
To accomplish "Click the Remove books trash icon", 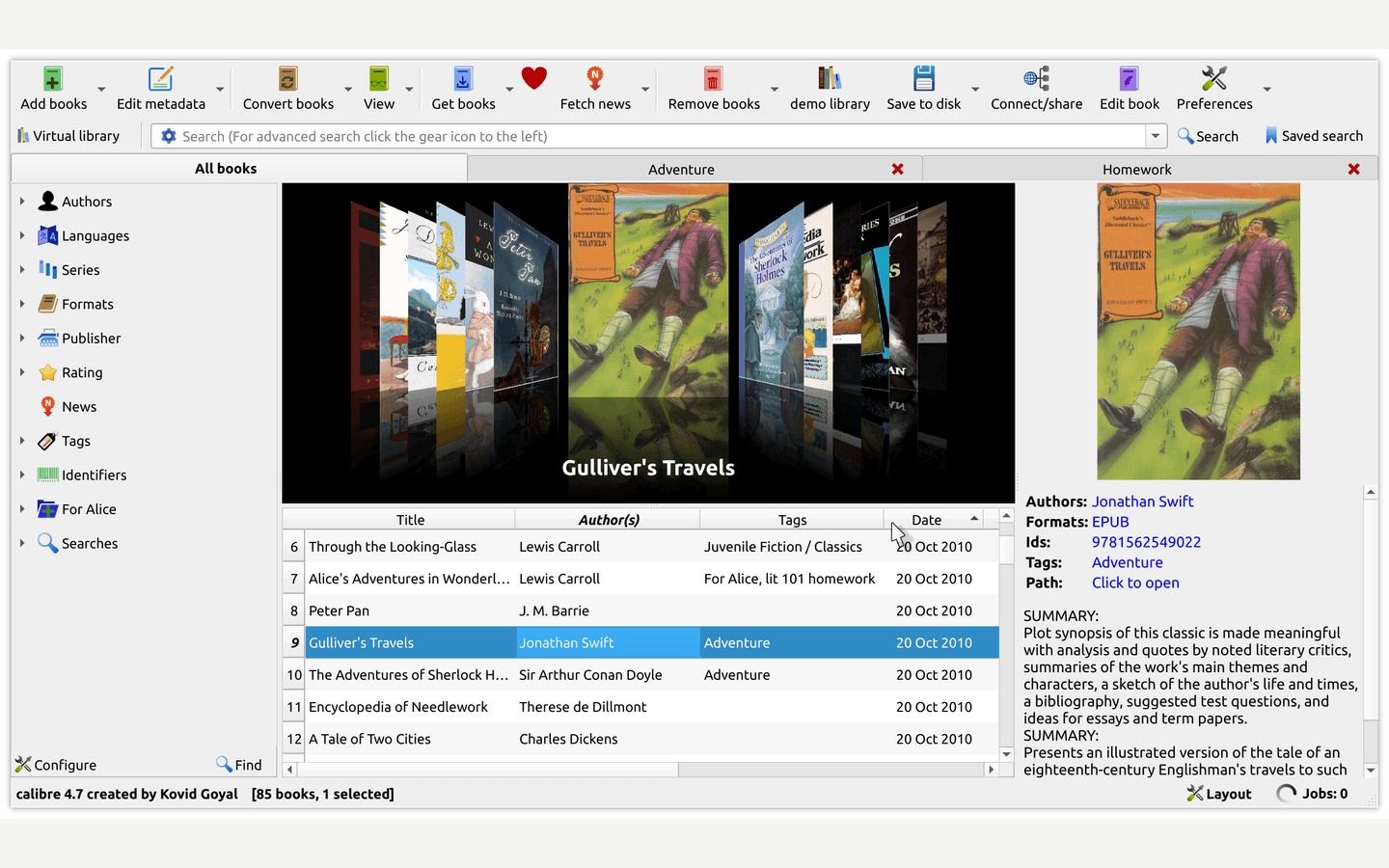I will [713, 79].
